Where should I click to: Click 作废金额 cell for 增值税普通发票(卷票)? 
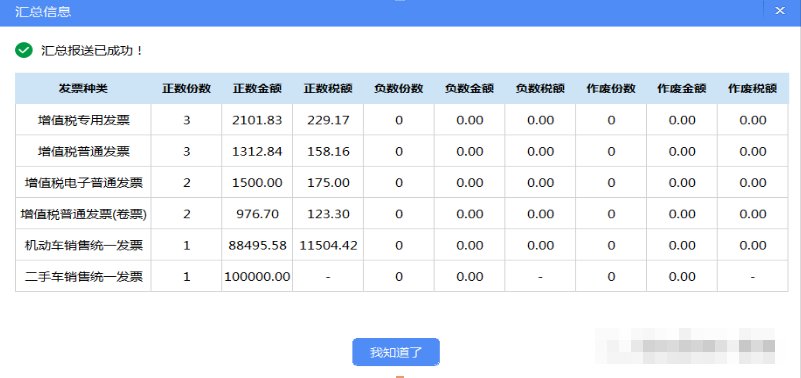click(x=682, y=214)
